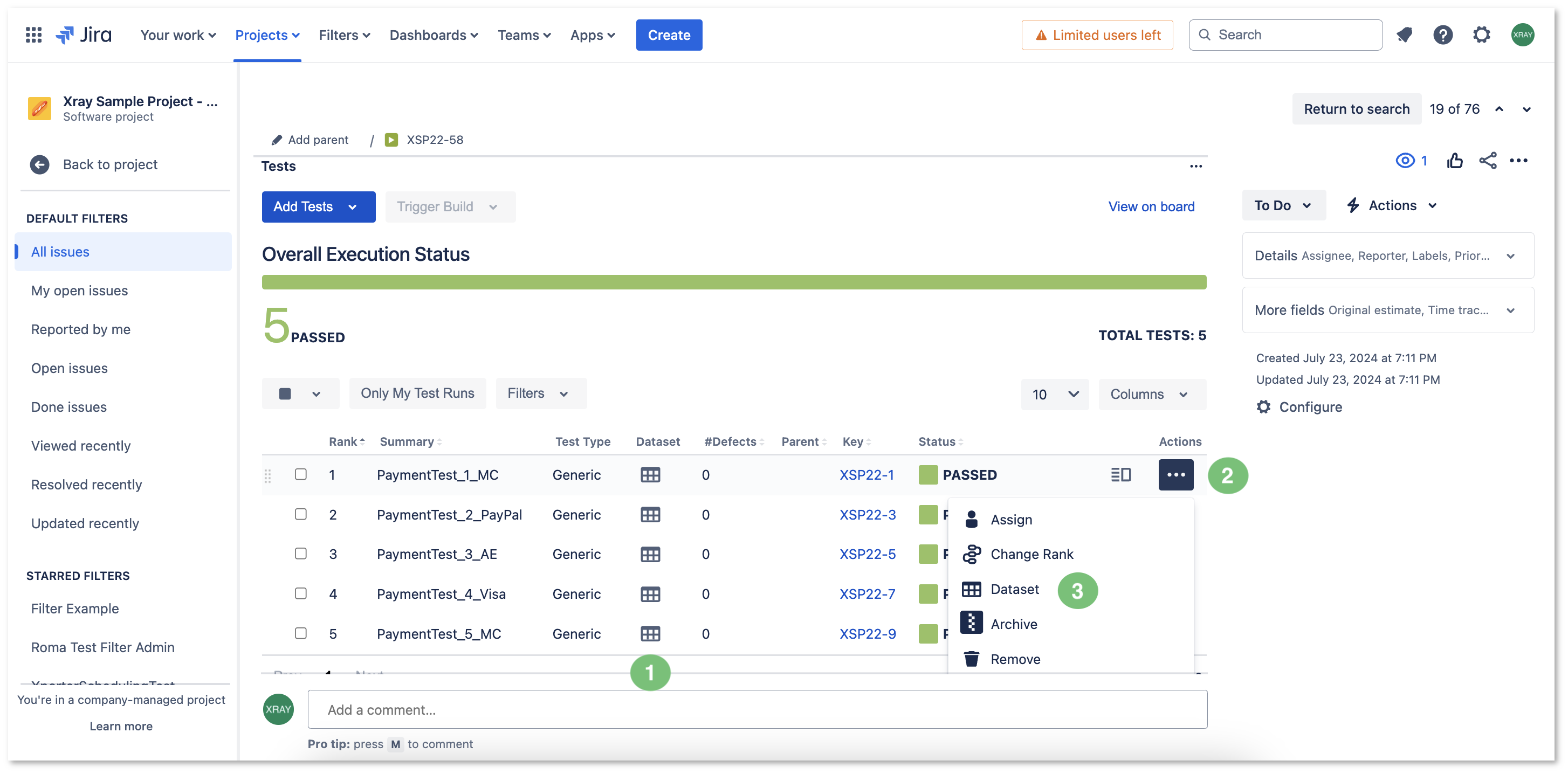
Task: Expand the Details section
Action: 1388,255
